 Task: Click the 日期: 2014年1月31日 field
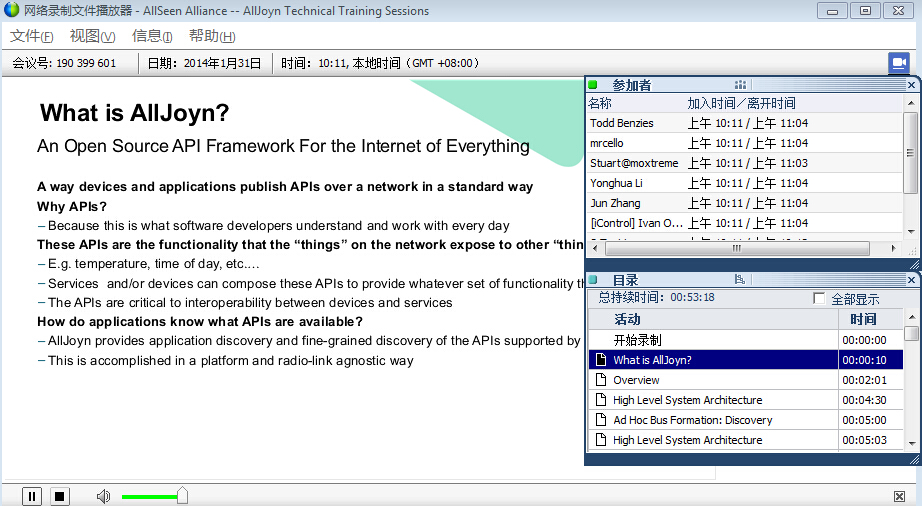(204, 63)
